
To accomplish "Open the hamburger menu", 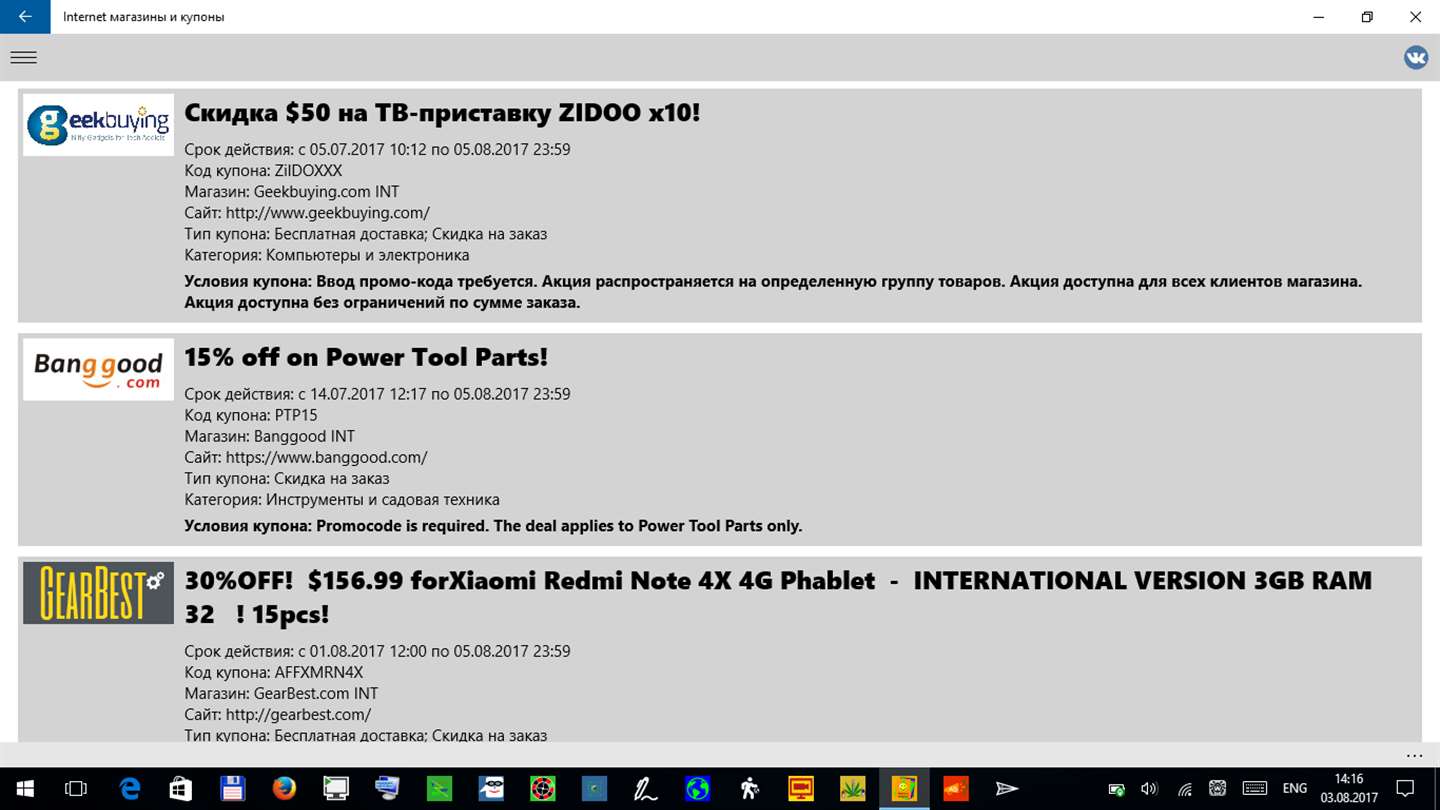I will pos(24,58).
